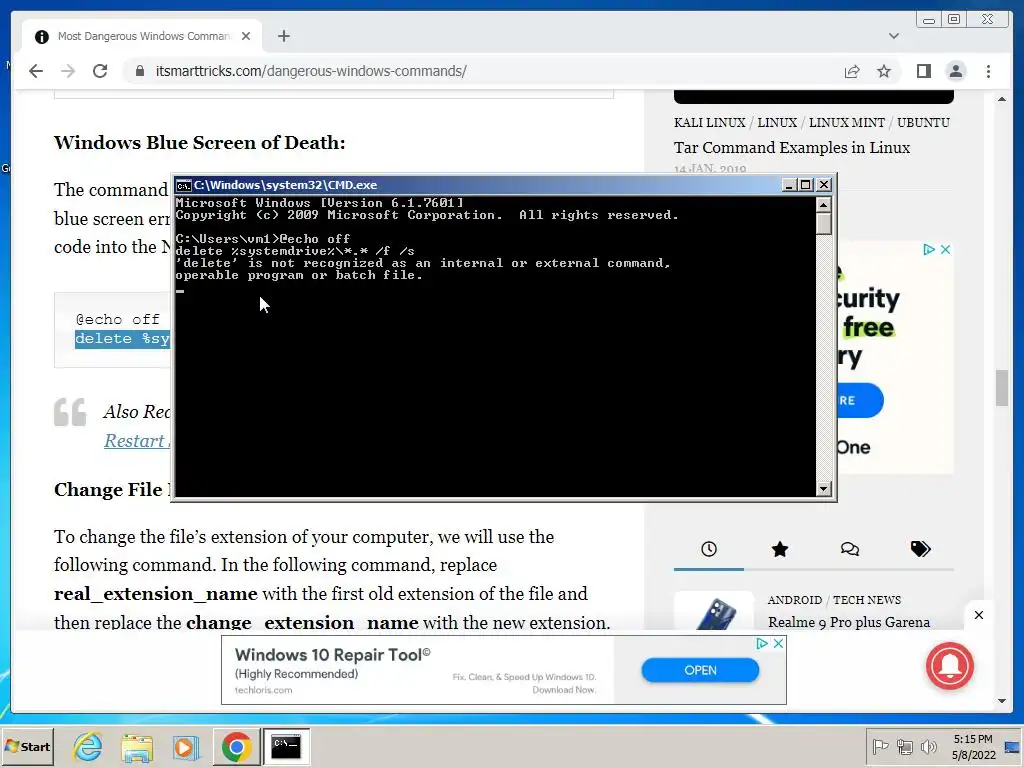Switch to Chrome via taskbar icon

[236, 746]
